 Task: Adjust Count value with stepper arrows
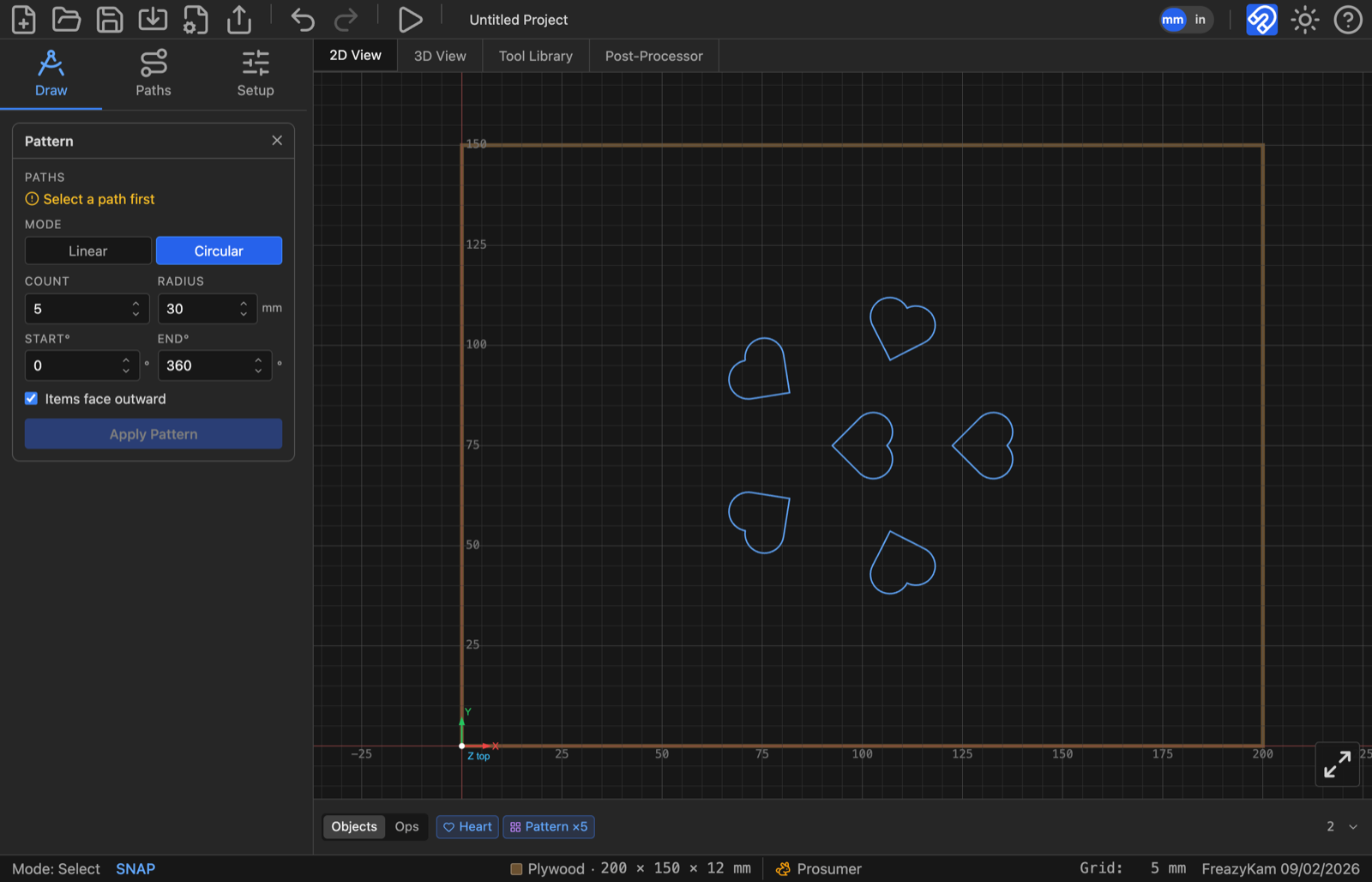click(x=135, y=309)
